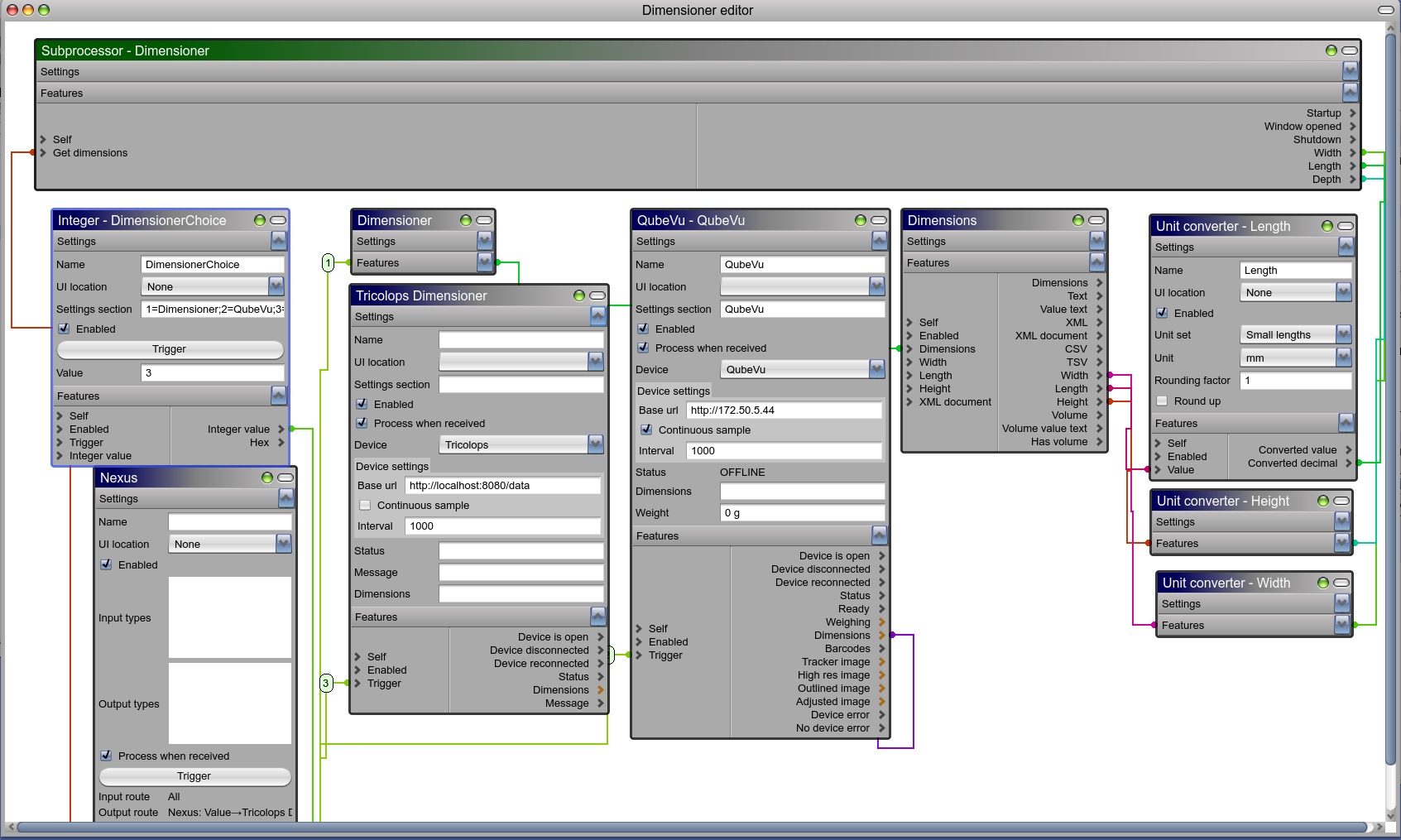The height and width of the screenshot is (840, 1401).
Task: Click the green indicator on the Dimensions node header
Action: pyautogui.click(x=1078, y=220)
